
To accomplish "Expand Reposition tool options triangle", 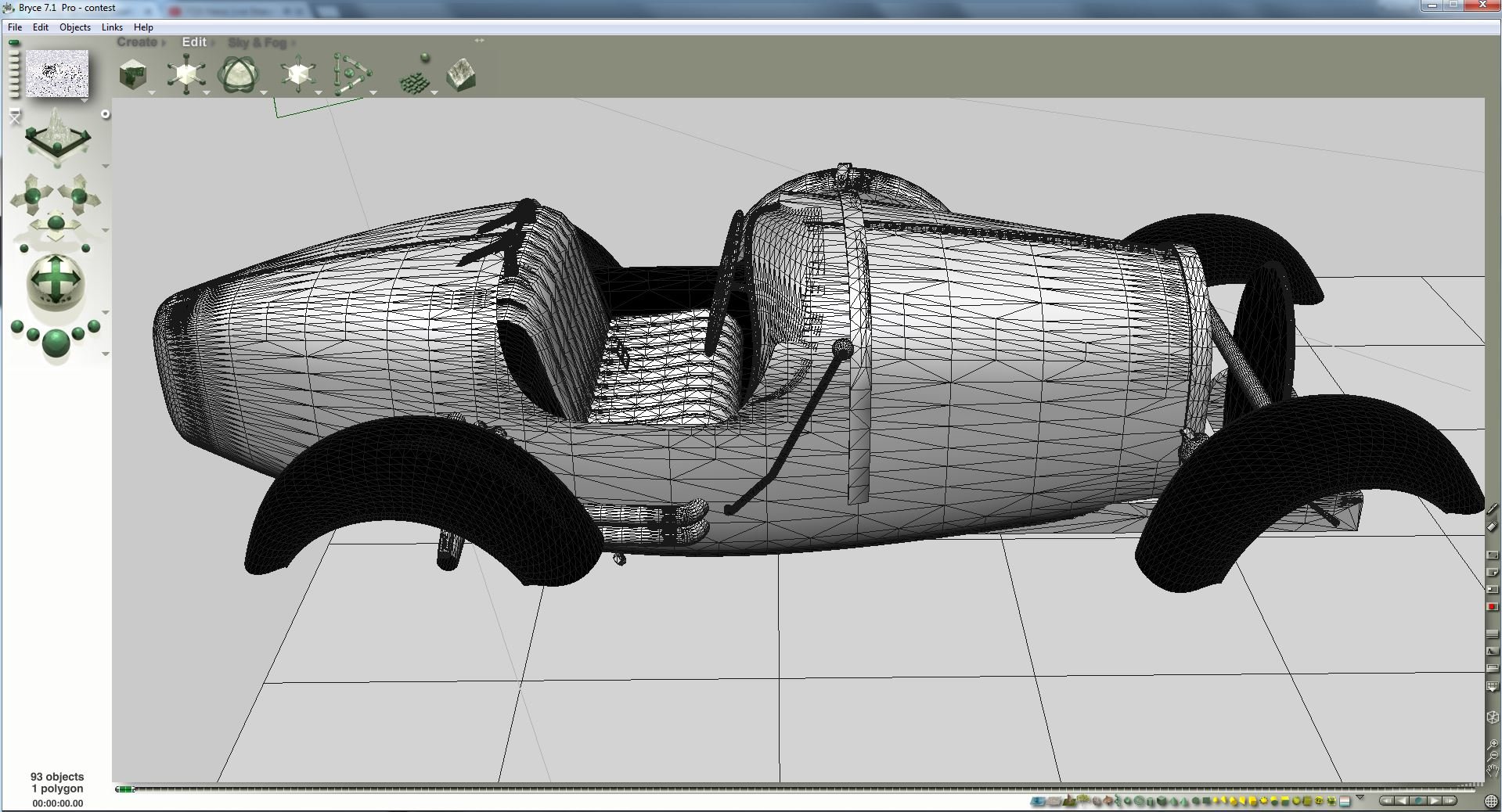I will pyautogui.click(x=319, y=93).
